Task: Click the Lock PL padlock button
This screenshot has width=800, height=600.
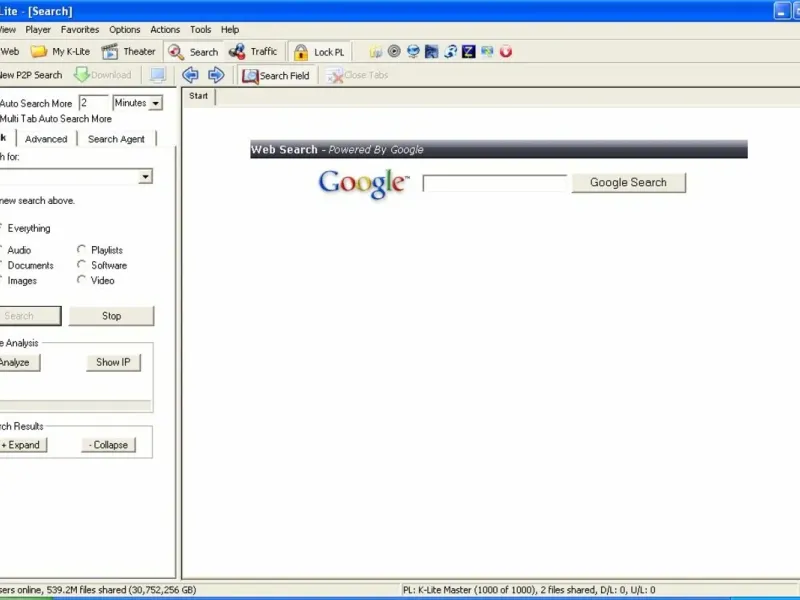Action: [319, 52]
